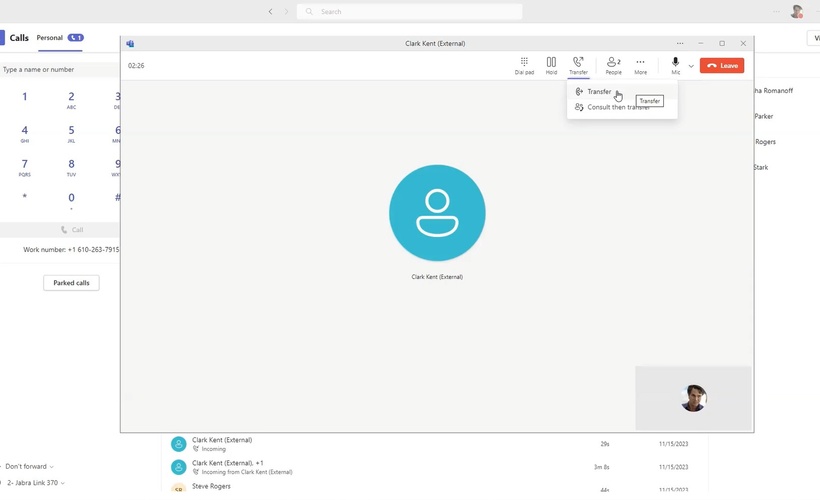This screenshot has width=820, height=500.
Task: Show the People participants panel
Action: pyautogui.click(x=613, y=66)
